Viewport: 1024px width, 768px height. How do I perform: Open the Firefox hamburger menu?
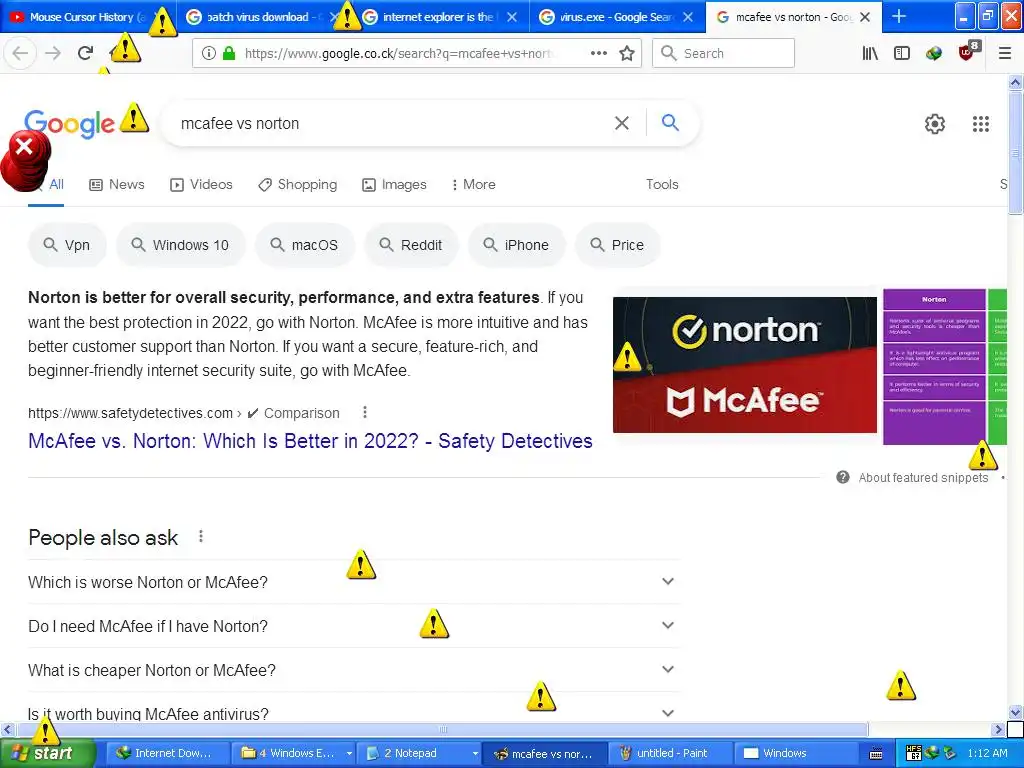tap(1005, 53)
